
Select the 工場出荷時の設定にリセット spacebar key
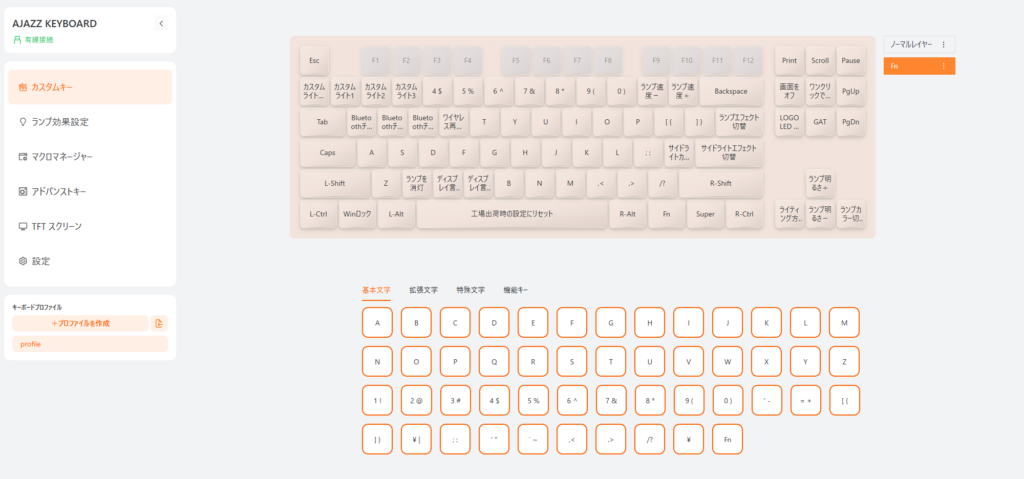tap(512, 214)
